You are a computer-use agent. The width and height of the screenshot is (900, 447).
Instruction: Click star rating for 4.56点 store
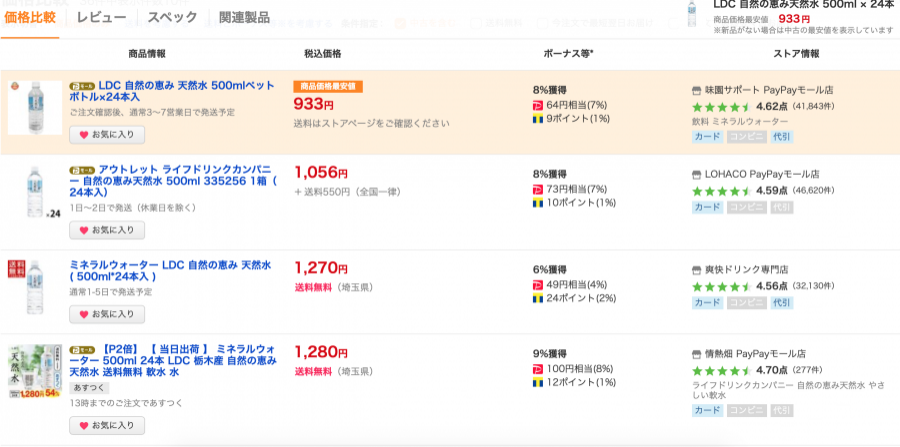(721, 286)
